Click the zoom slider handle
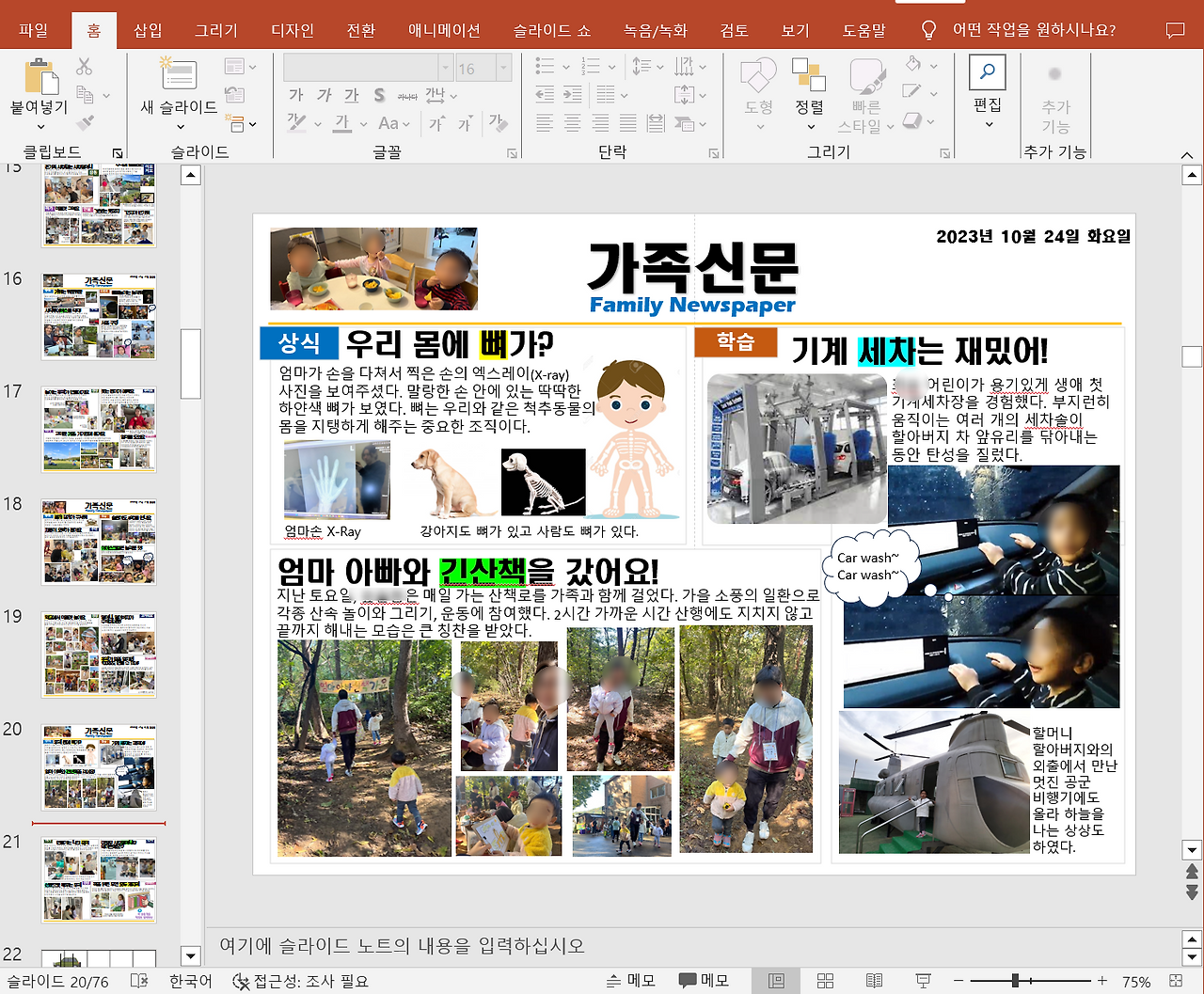Image resolution: width=1204 pixels, height=994 pixels. (1015, 981)
